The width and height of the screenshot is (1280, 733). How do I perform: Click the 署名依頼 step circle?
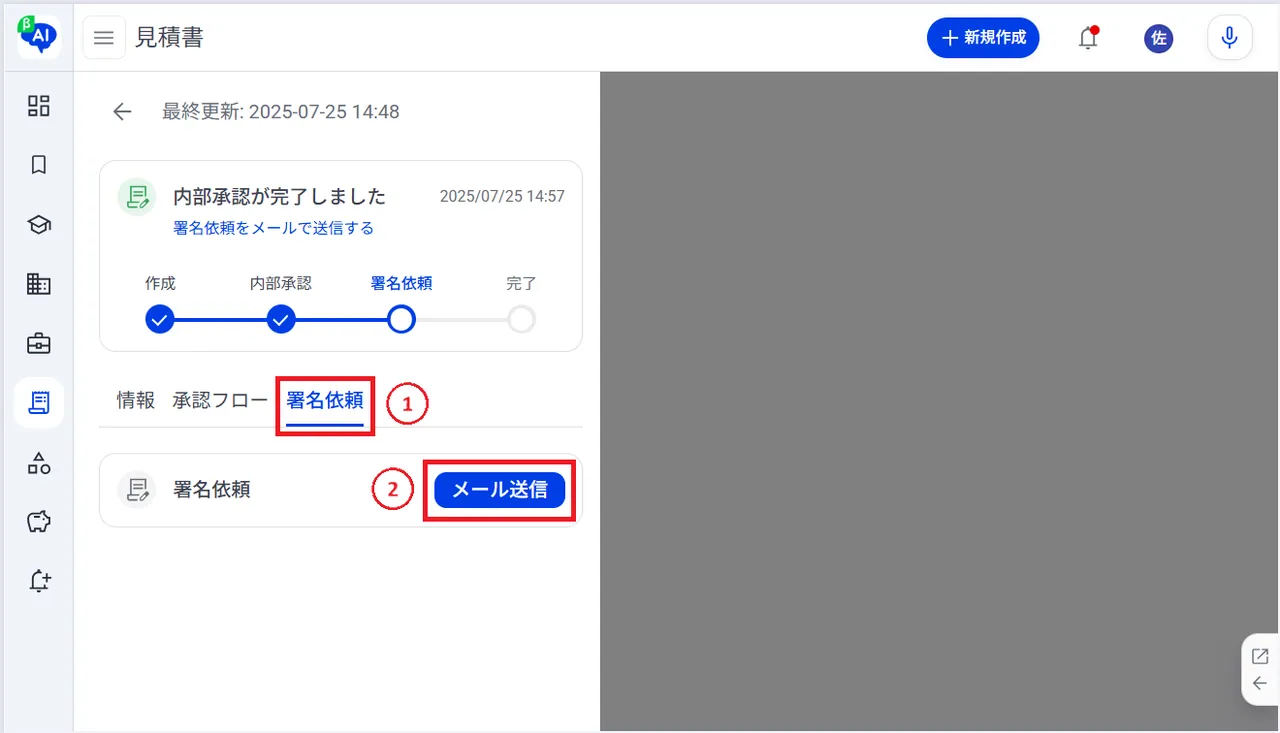(401, 320)
